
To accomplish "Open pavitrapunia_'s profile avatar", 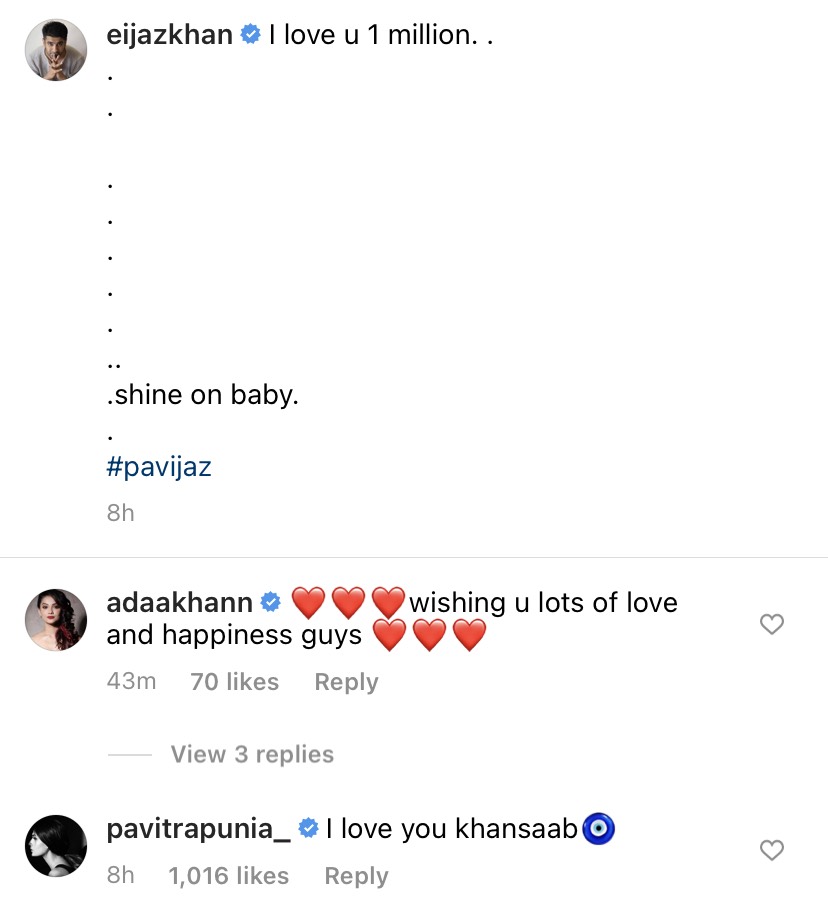I will (x=56, y=846).
